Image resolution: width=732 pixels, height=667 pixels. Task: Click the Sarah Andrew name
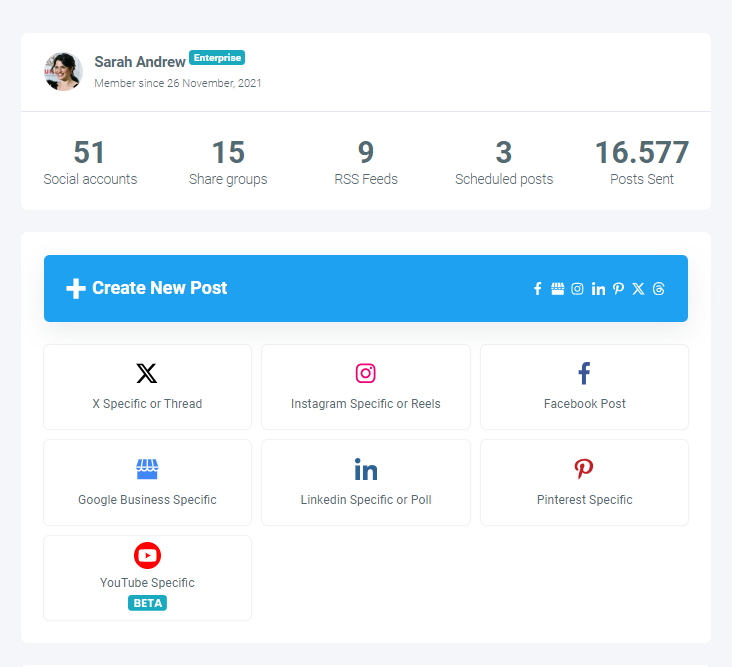[x=140, y=62]
